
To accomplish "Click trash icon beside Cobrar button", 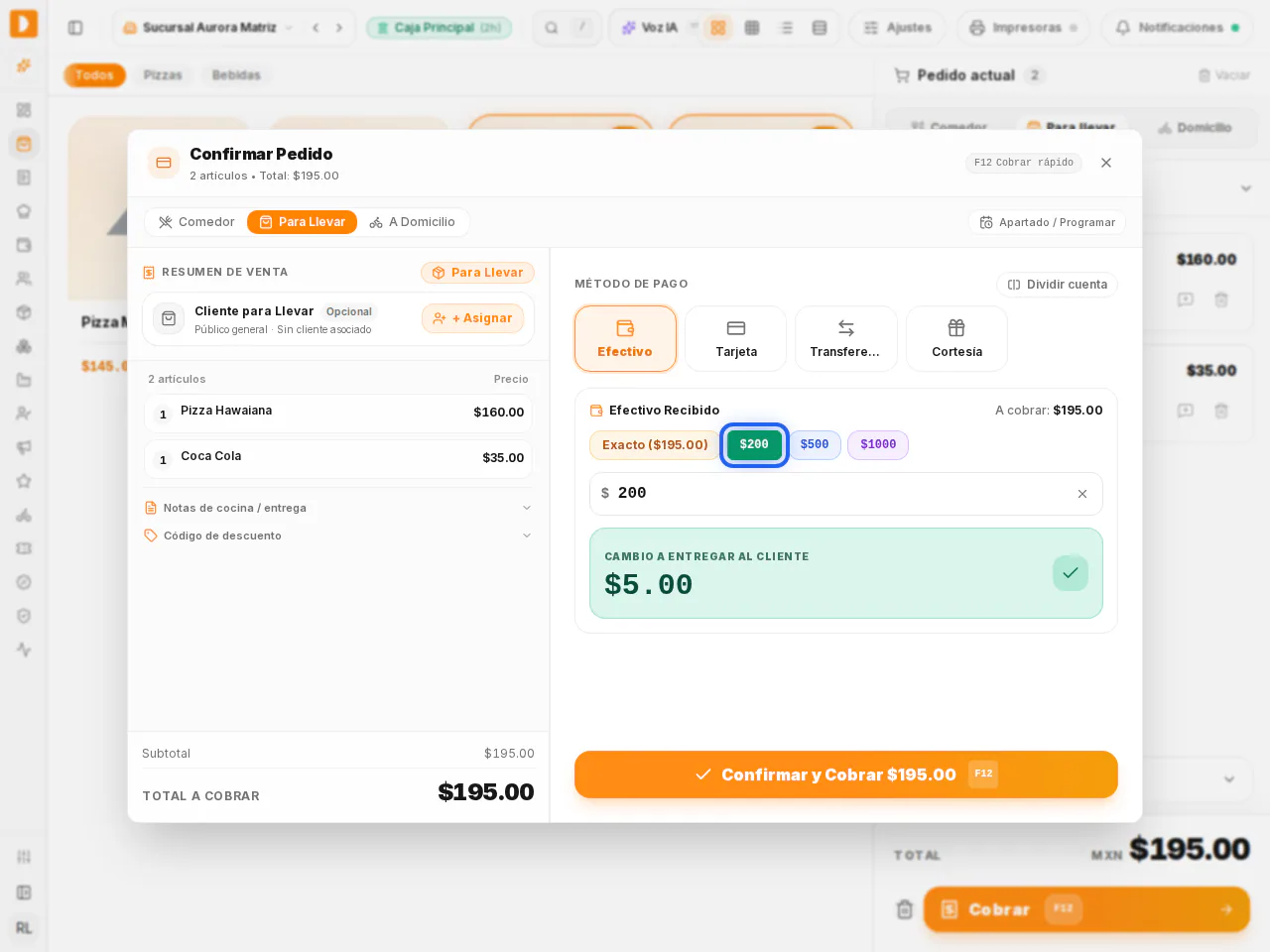I will coord(904,909).
